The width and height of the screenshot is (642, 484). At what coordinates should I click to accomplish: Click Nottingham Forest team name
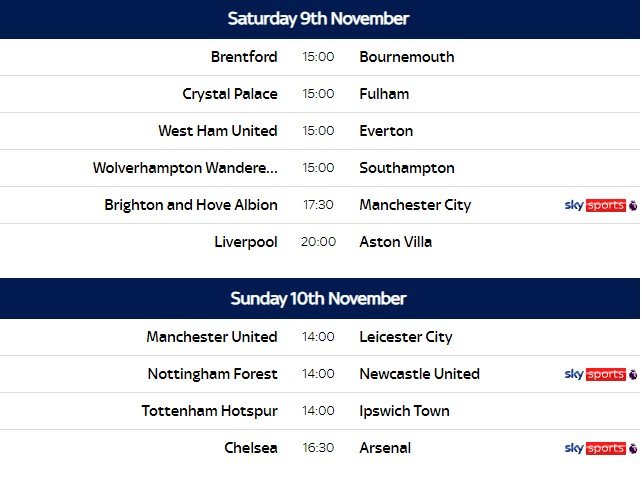[x=212, y=374]
